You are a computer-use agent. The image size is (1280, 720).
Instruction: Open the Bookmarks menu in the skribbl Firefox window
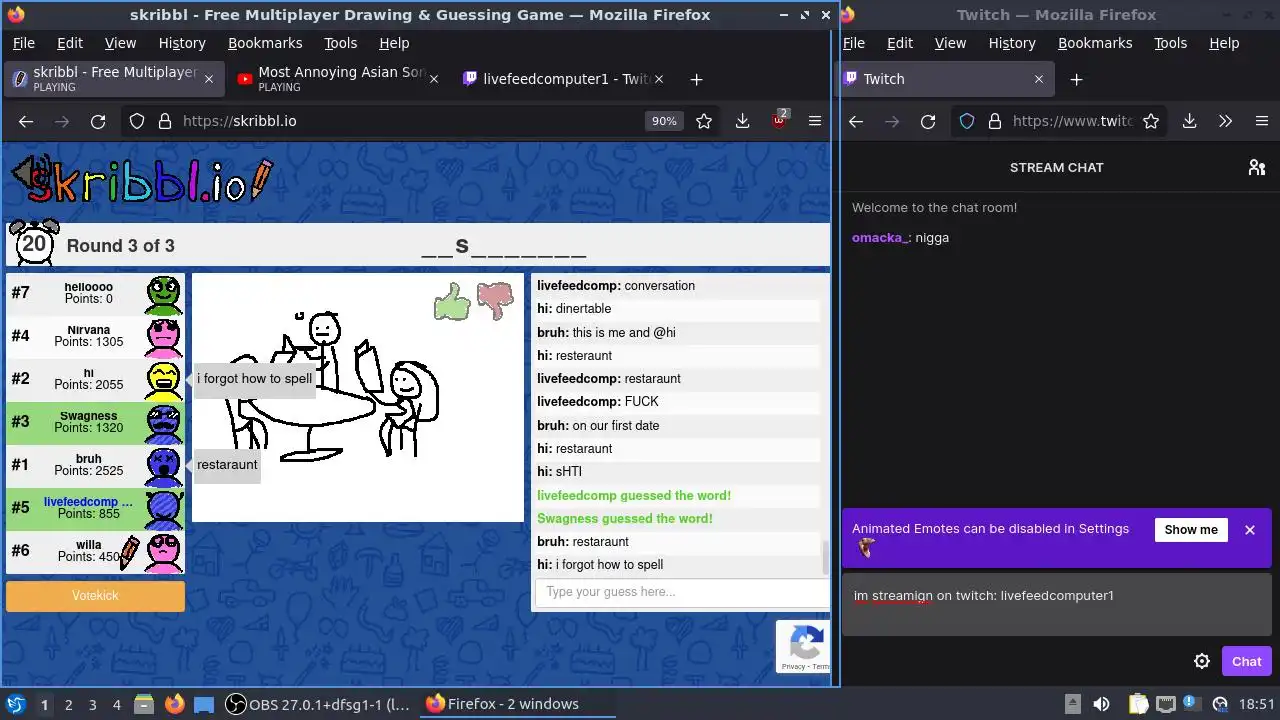(x=265, y=43)
